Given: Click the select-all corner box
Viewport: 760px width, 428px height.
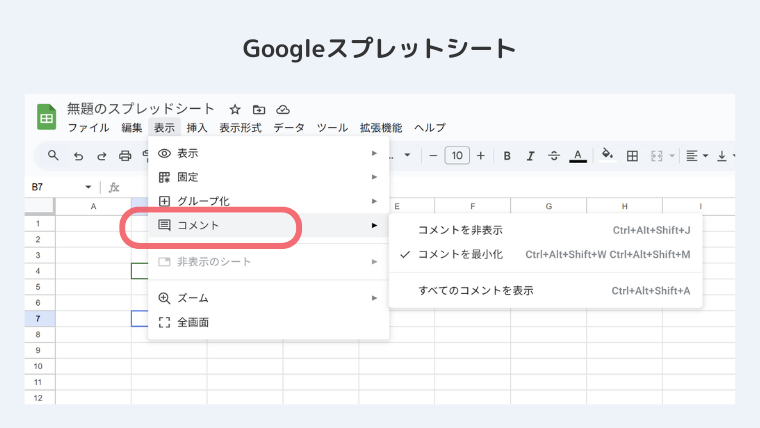Looking at the screenshot, I should coord(39,206).
